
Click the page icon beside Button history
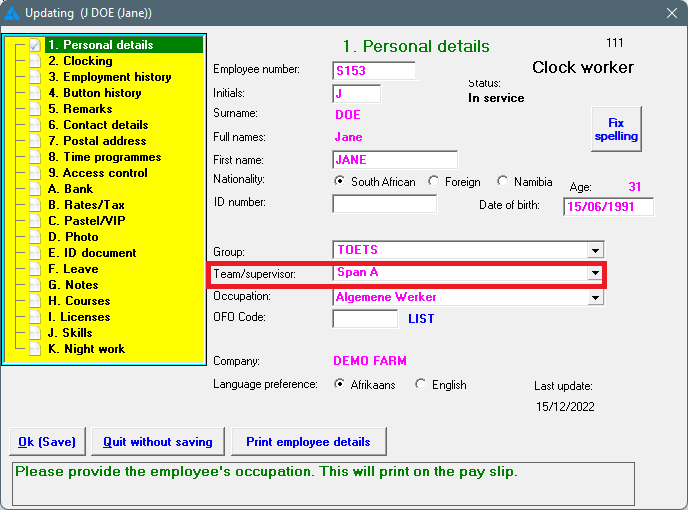tap(35, 93)
